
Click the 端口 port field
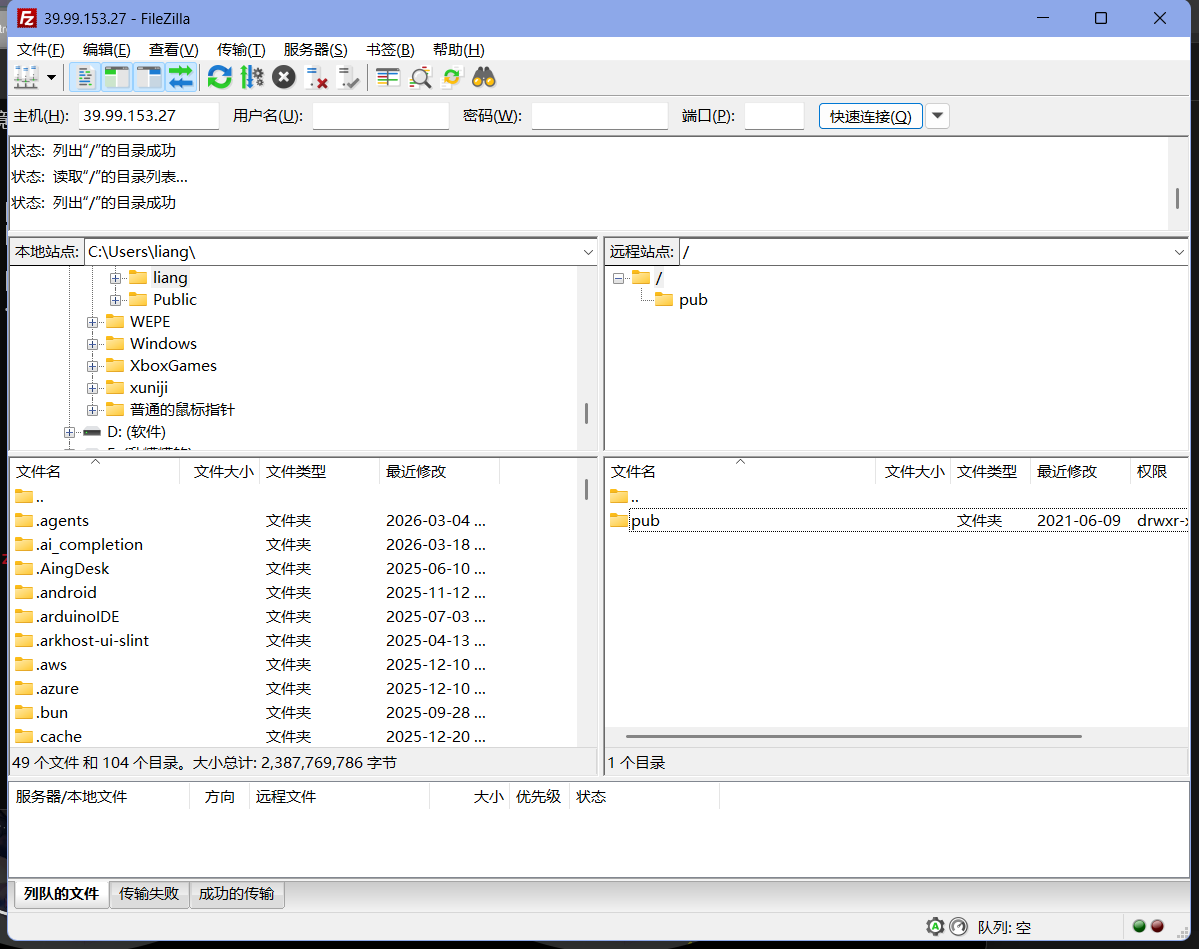tap(775, 116)
